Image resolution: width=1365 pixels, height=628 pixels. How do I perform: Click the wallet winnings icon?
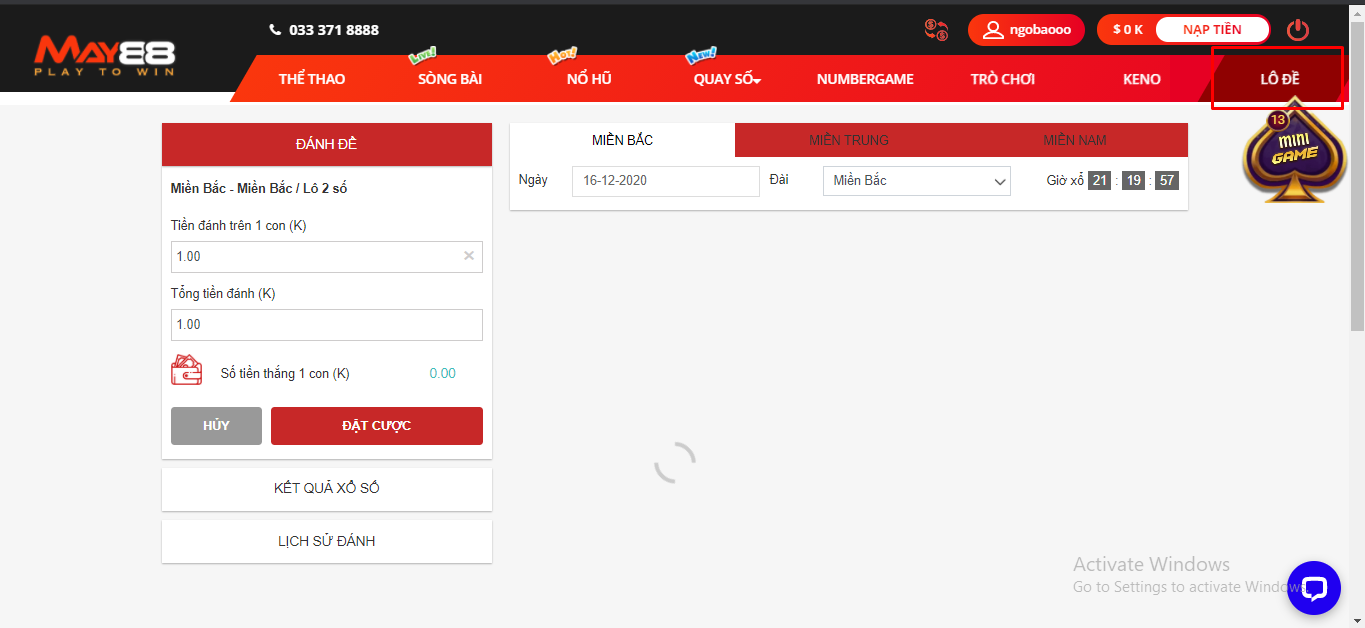click(x=187, y=372)
